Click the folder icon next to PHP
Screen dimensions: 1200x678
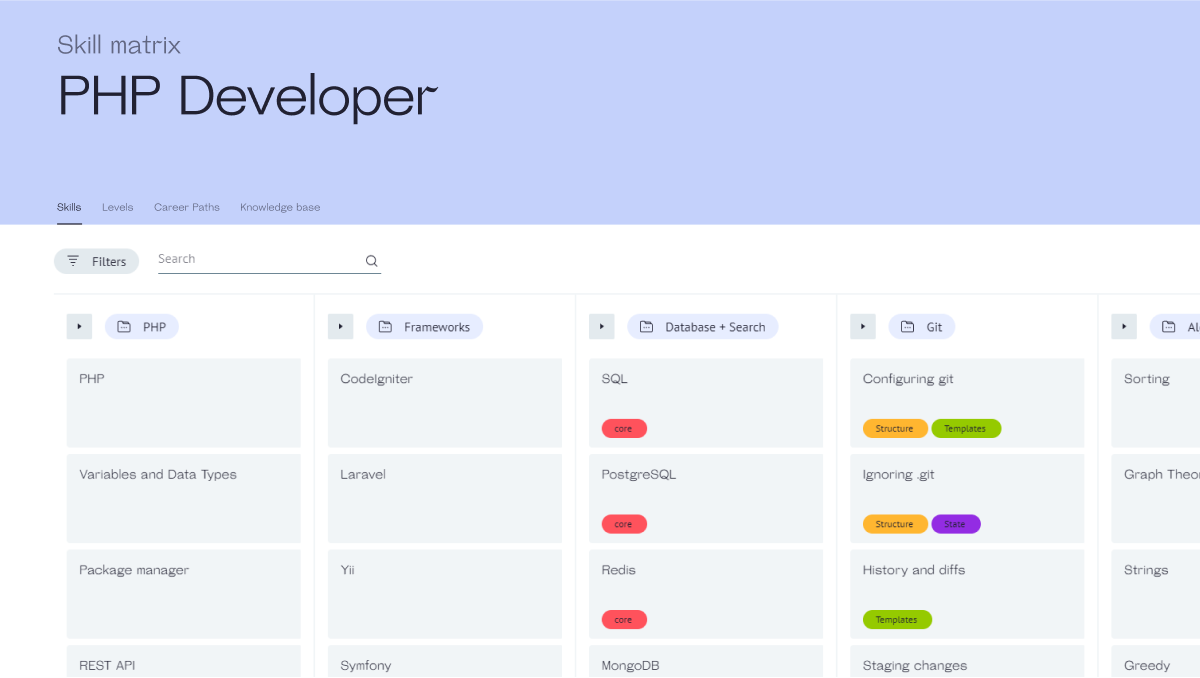124,327
